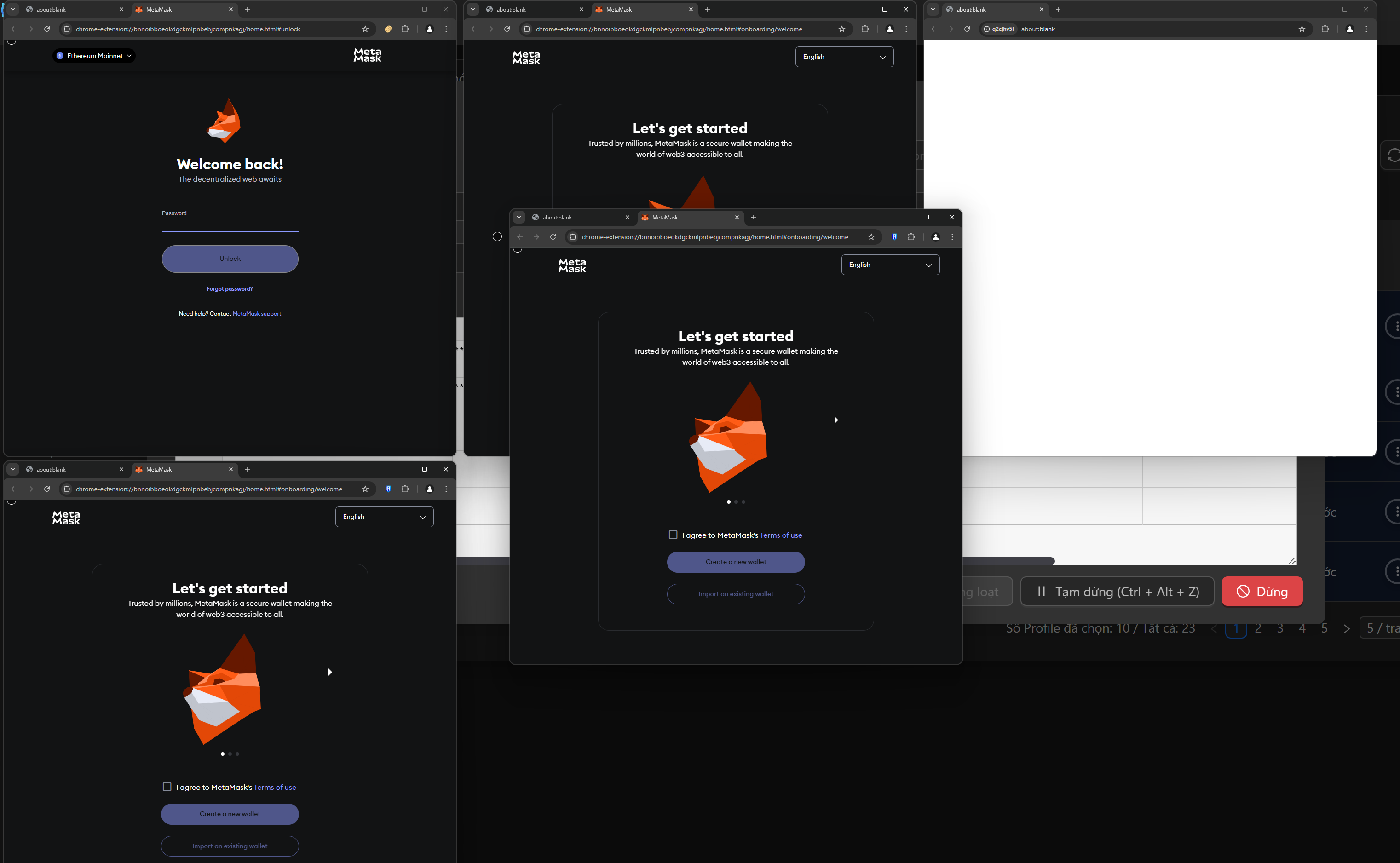Open the Ethereum Mainnet network dropdown
This screenshot has width=1400, height=863.
coord(94,56)
